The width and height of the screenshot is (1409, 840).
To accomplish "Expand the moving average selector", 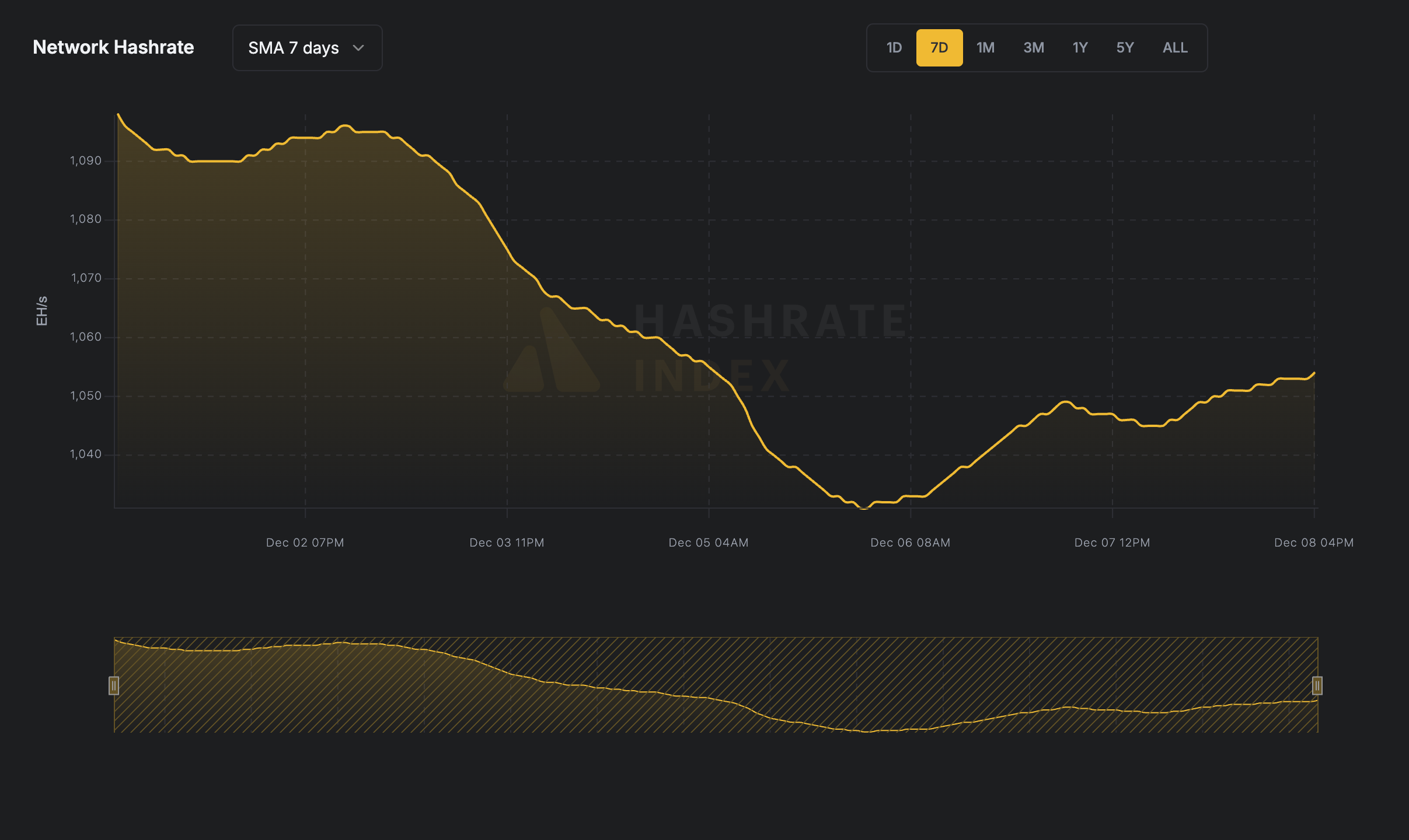I will pos(307,47).
